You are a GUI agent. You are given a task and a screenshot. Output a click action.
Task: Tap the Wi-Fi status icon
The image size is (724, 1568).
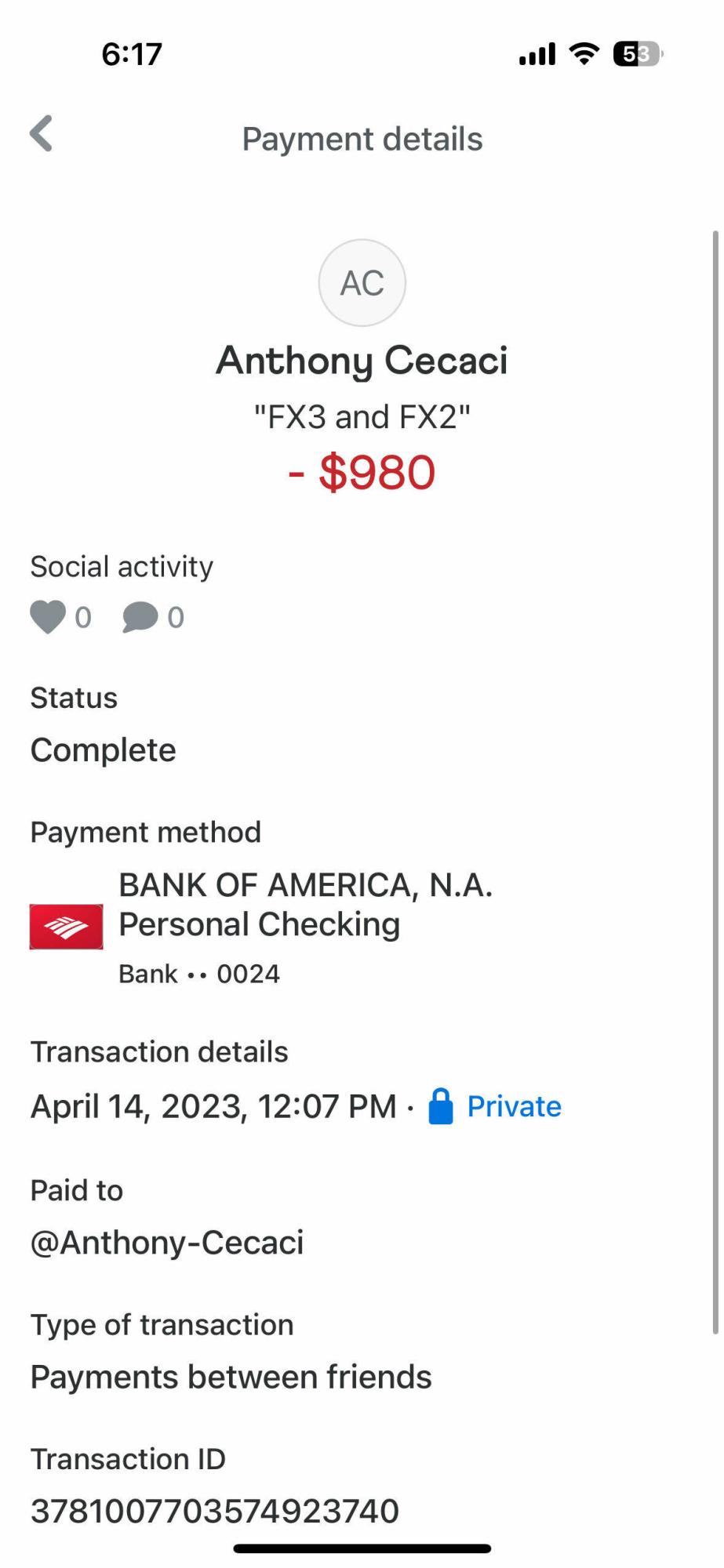584,54
